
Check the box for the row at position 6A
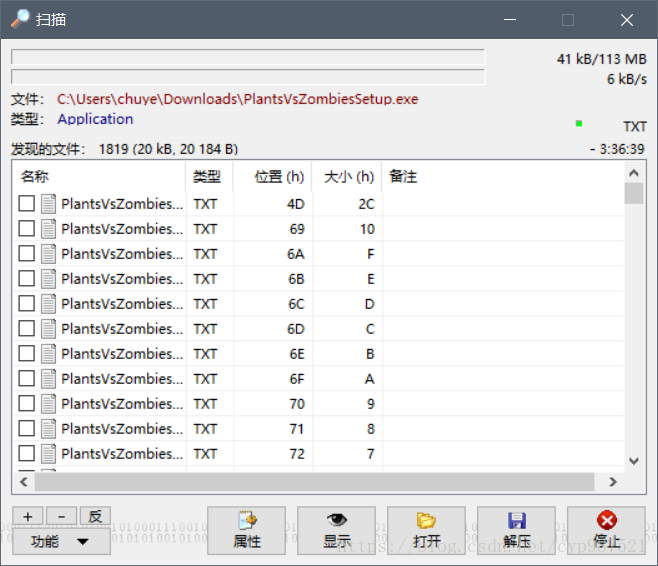coord(26,254)
